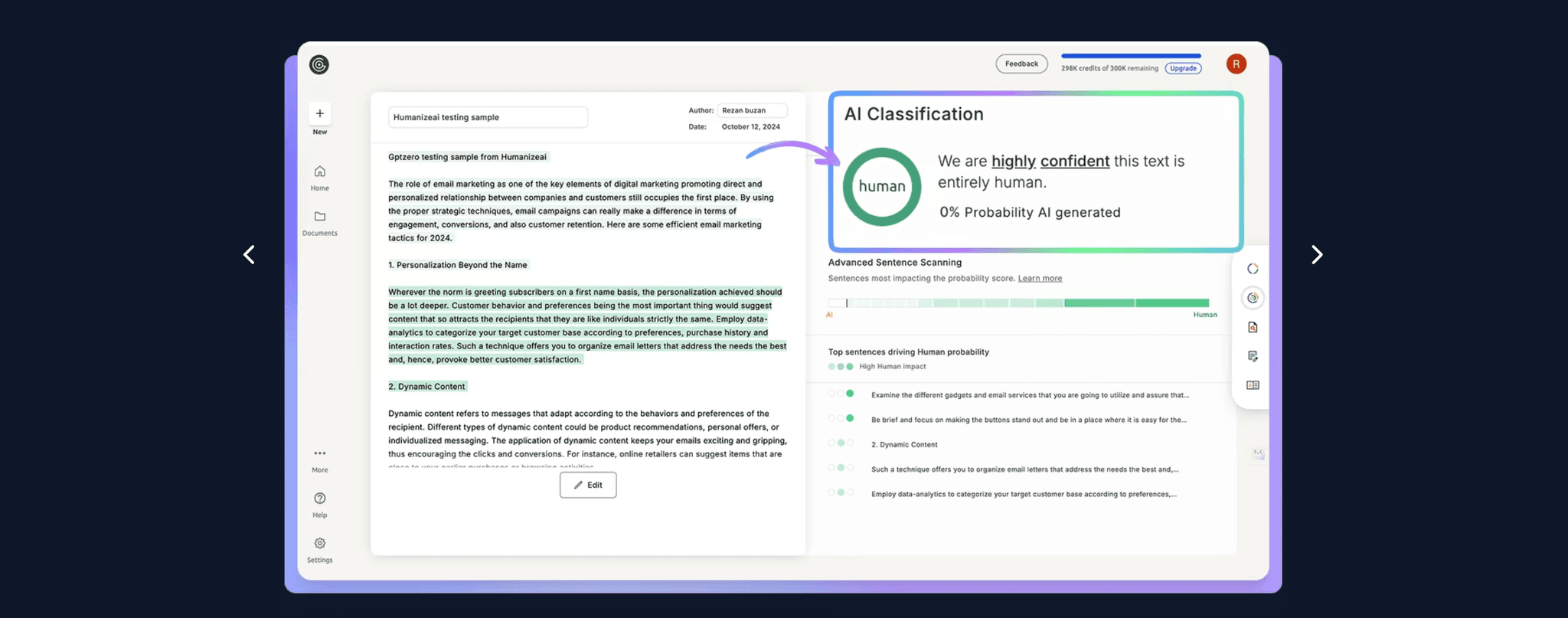This screenshot has height=618, width=1568.
Task: Click the Feedback button
Action: tap(1021, 64)
